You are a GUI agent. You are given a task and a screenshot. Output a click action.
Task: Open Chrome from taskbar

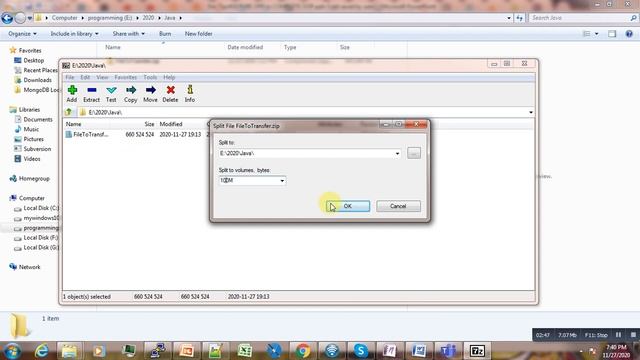(x=303, y=351)
